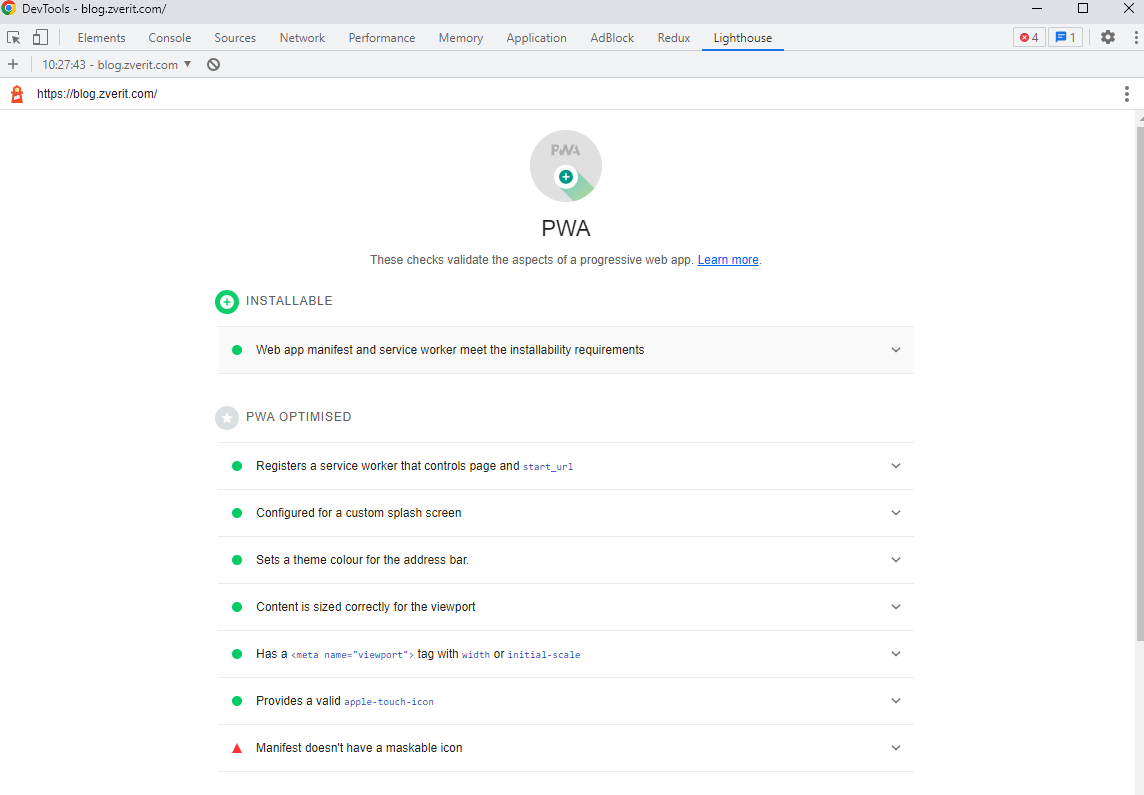Click the PWA Optimised star icon

click(x=227, y=418)
